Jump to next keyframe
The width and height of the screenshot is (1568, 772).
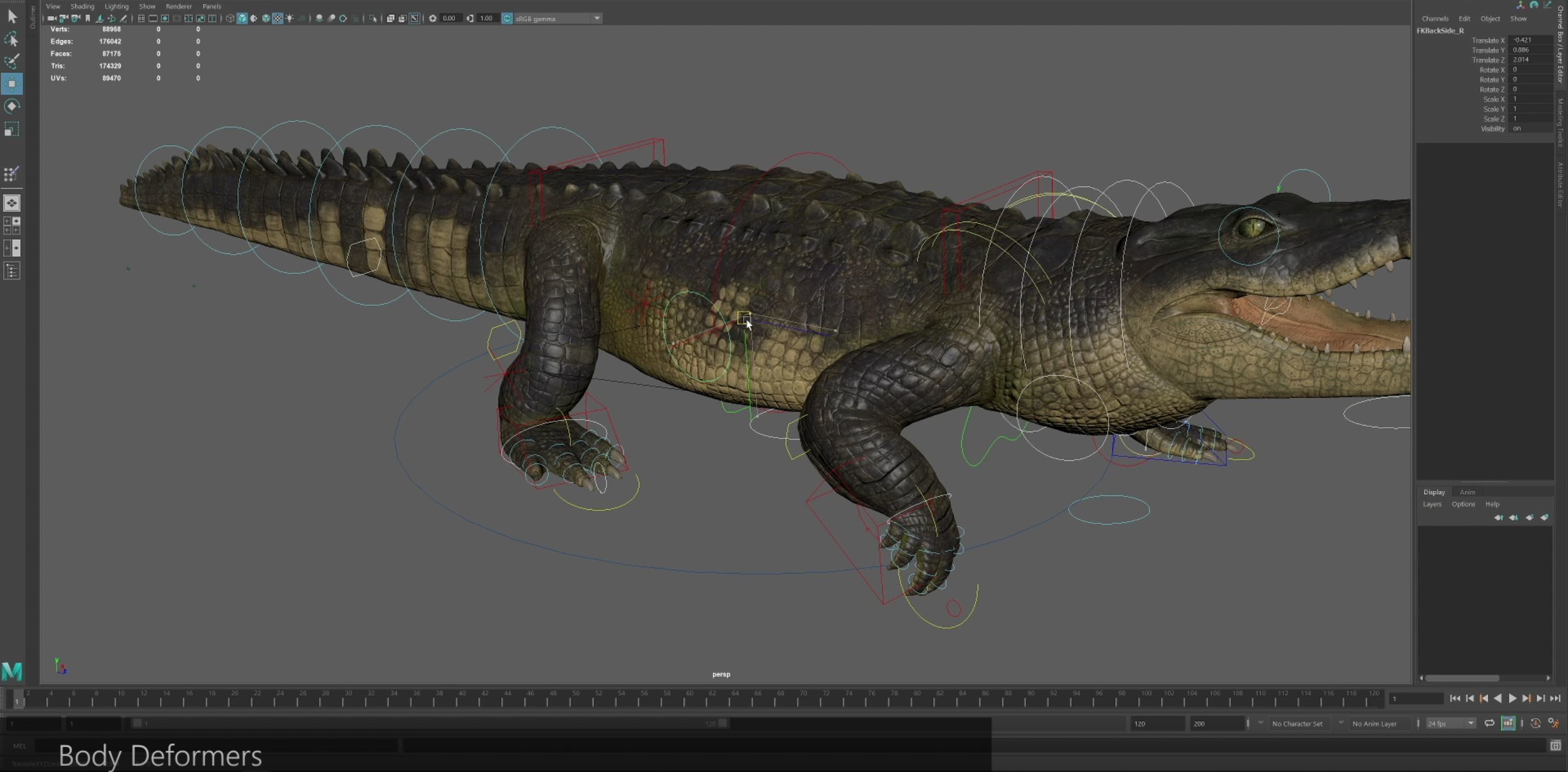point(1527,698)
